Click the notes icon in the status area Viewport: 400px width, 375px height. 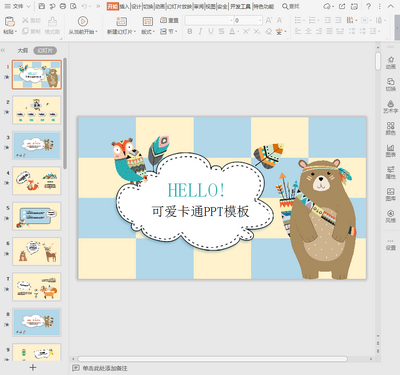[76, 368]
